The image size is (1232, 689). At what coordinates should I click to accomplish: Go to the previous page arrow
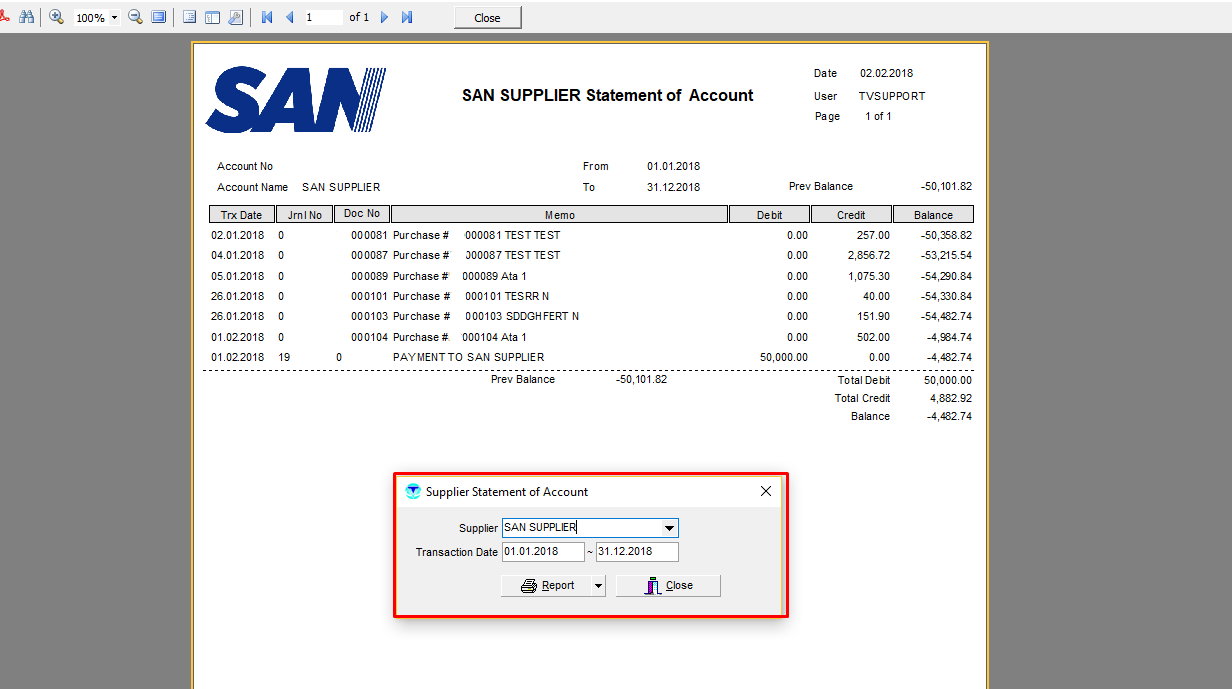(x=290, y=18)
